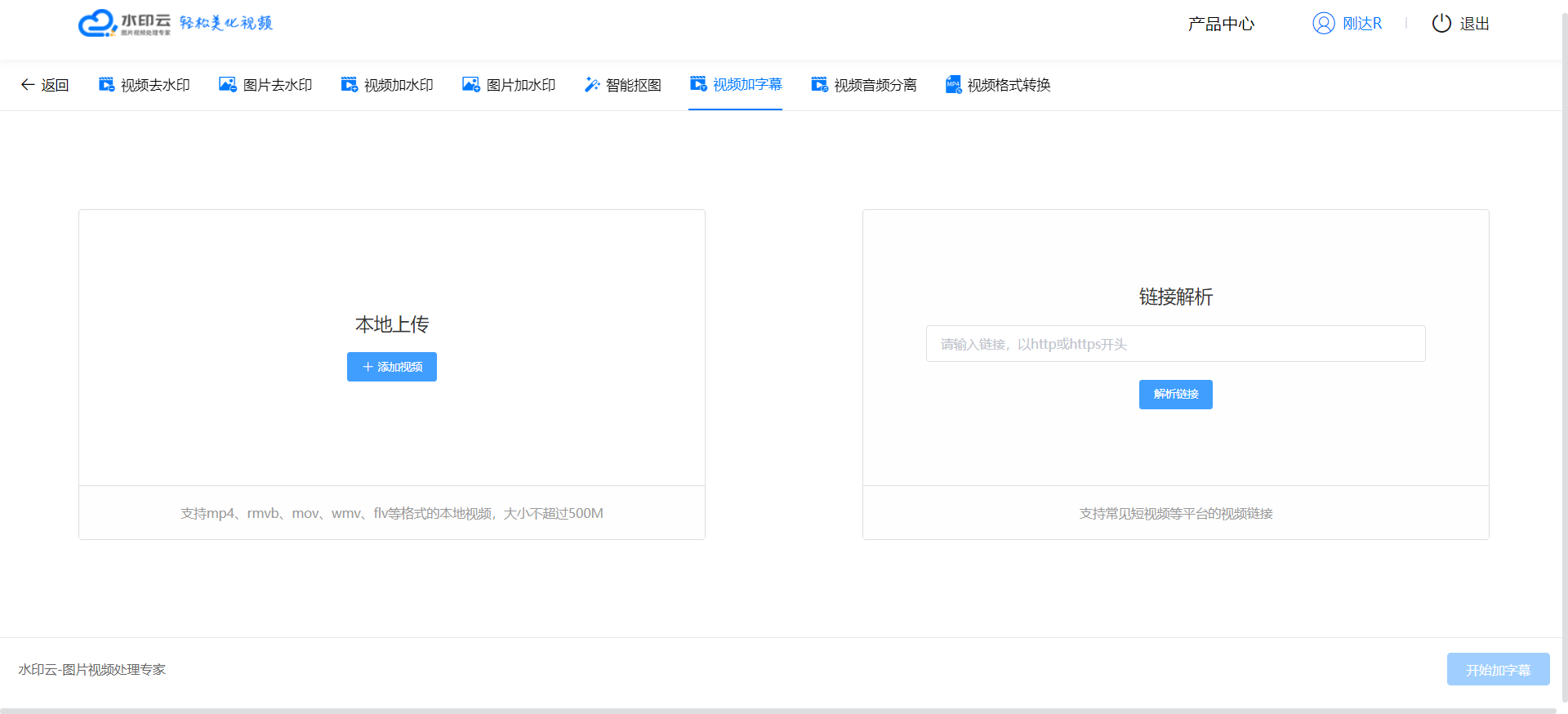Switch to the 视频加字幕 tab

pyautogui.click(x=746, y=84)
